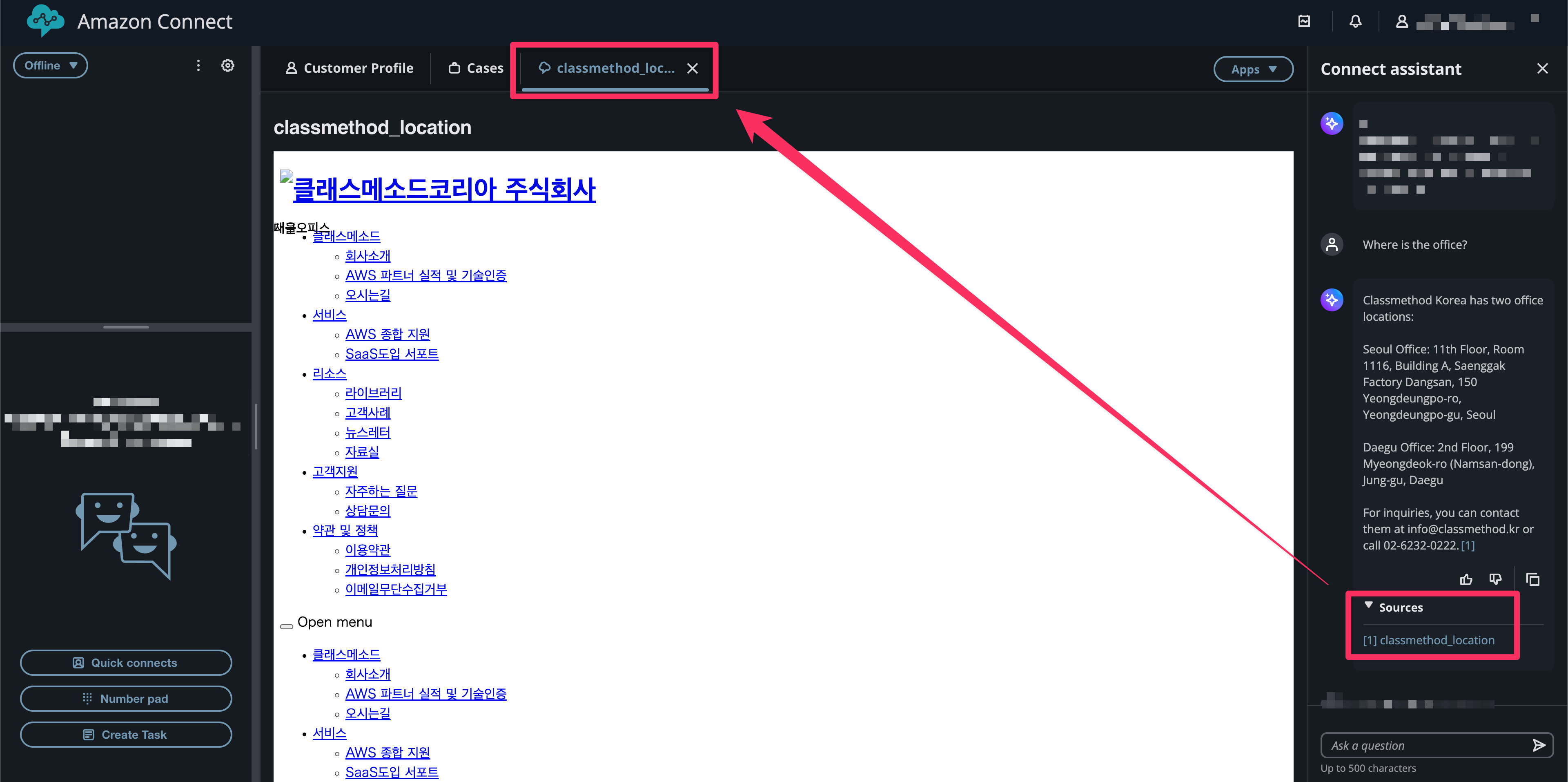1568x782 pixels.
Task: Expand the Apps dropdown
Action: click(1253, 69)
